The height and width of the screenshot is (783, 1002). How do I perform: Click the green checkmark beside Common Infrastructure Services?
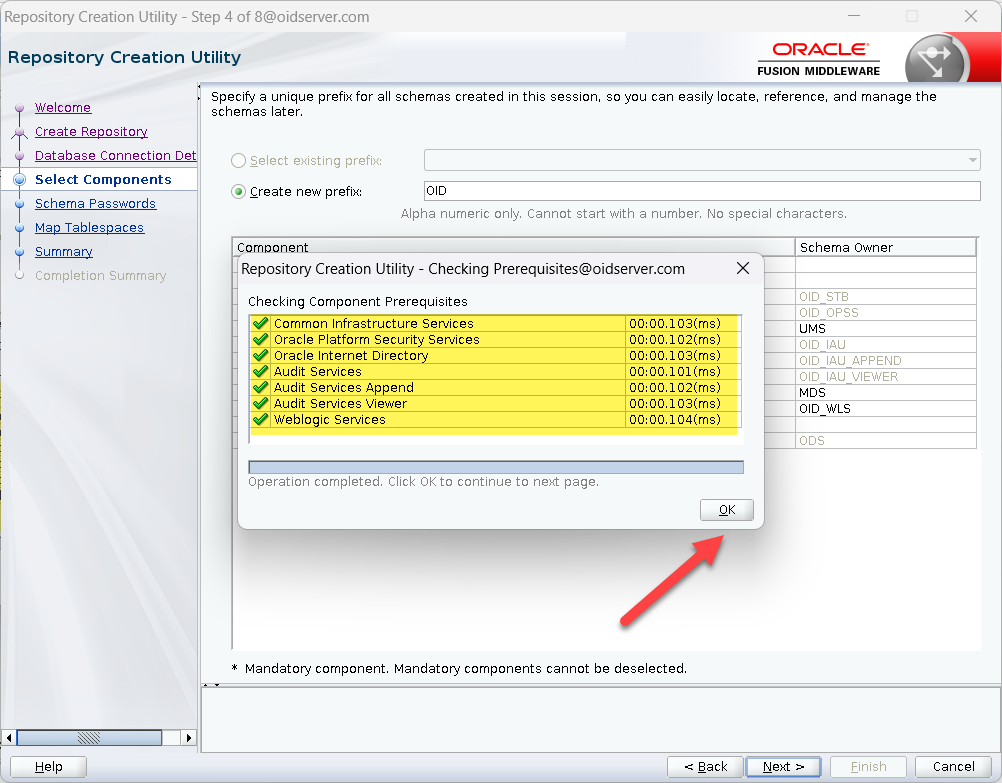point(260,324)
